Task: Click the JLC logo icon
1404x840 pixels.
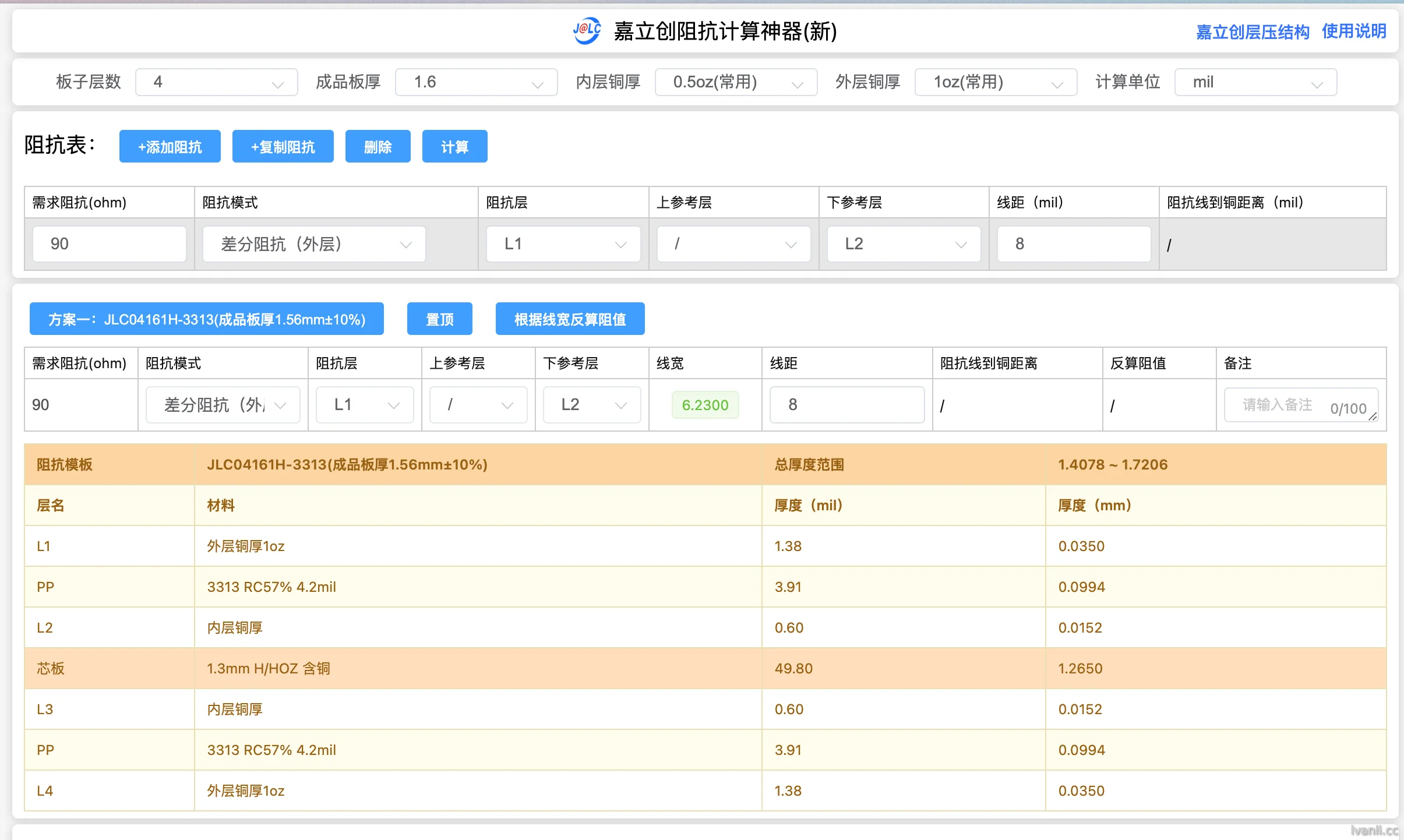Action: click(587, 31)
